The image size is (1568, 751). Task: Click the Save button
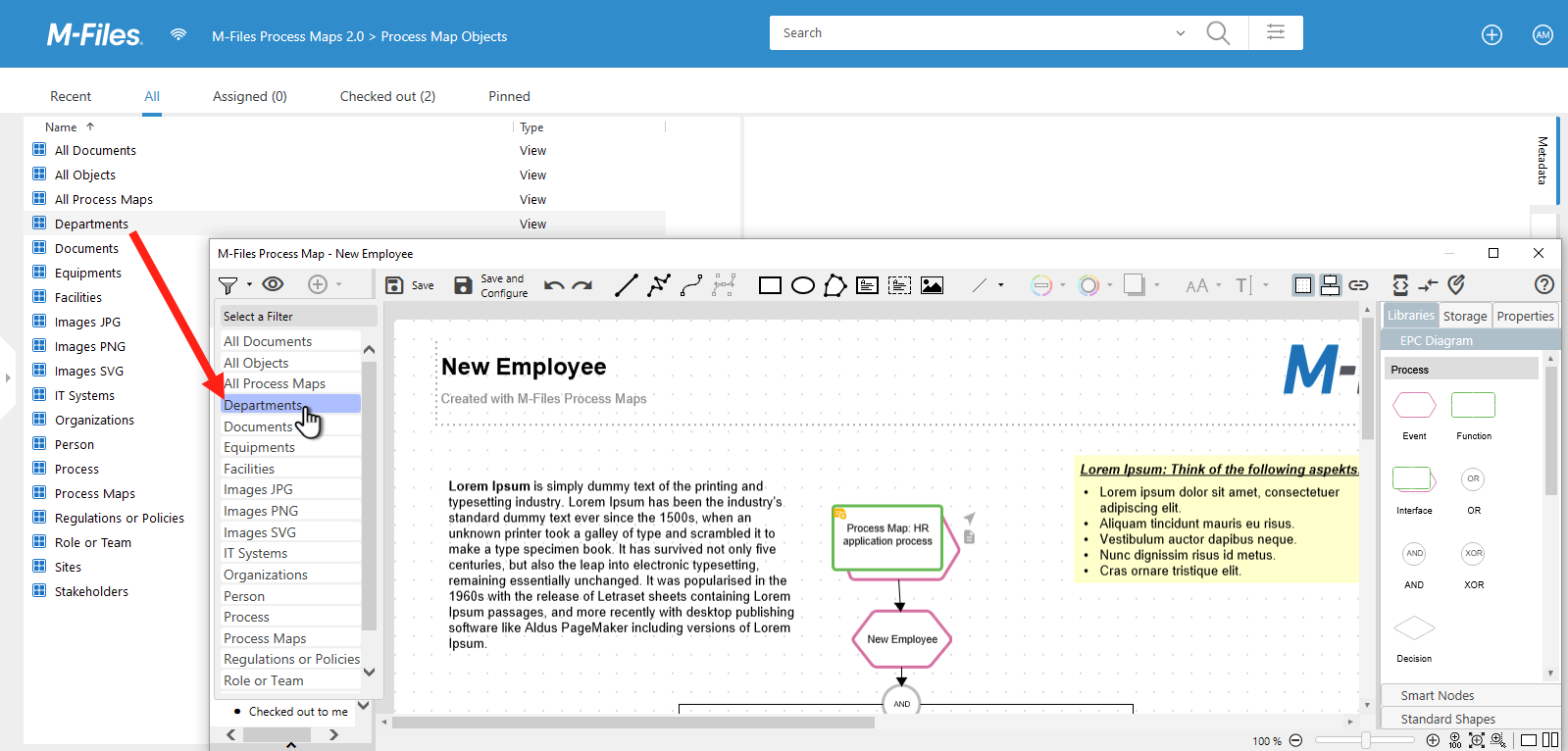pos(410,285)
